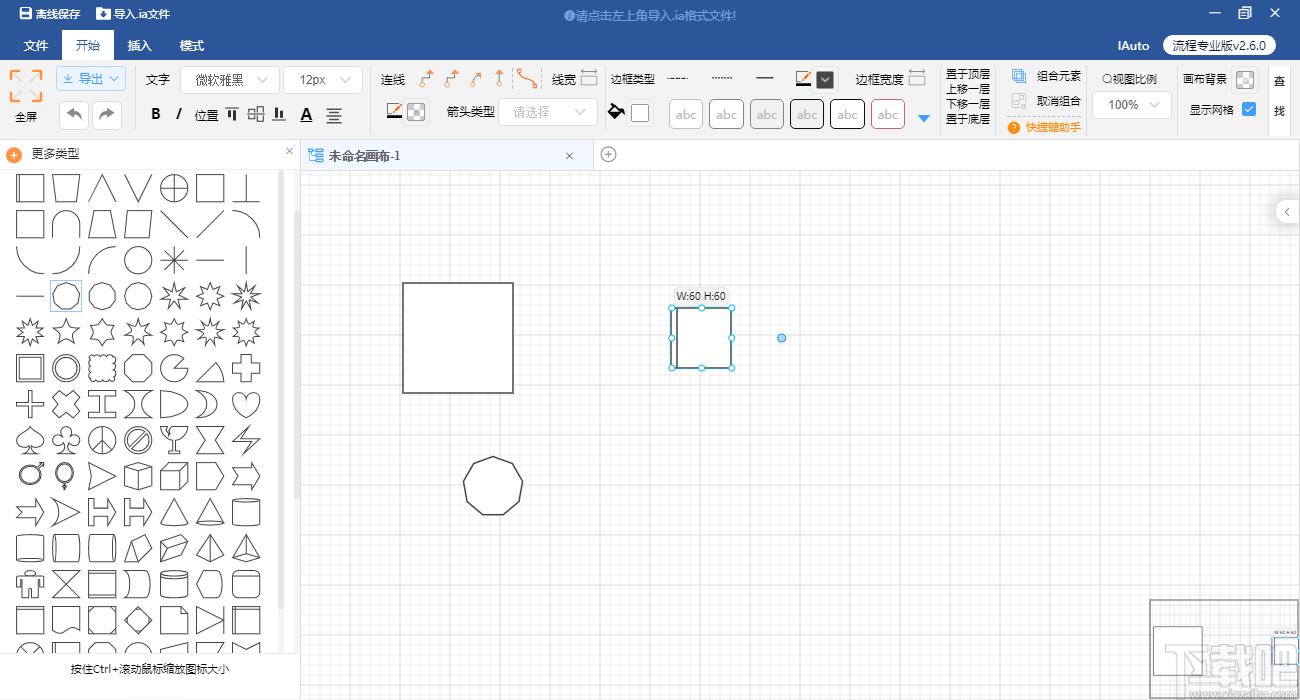The height and width of the screenshot is (700, 1300).
Task: Click the fullscreen (全屏) icon
Action: (x=26, y=86)
